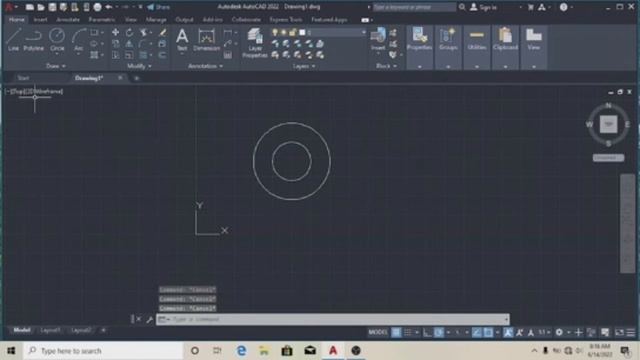Toggle drawing grid display in status bar
640x360 pixels.
[x=396, y=333]
